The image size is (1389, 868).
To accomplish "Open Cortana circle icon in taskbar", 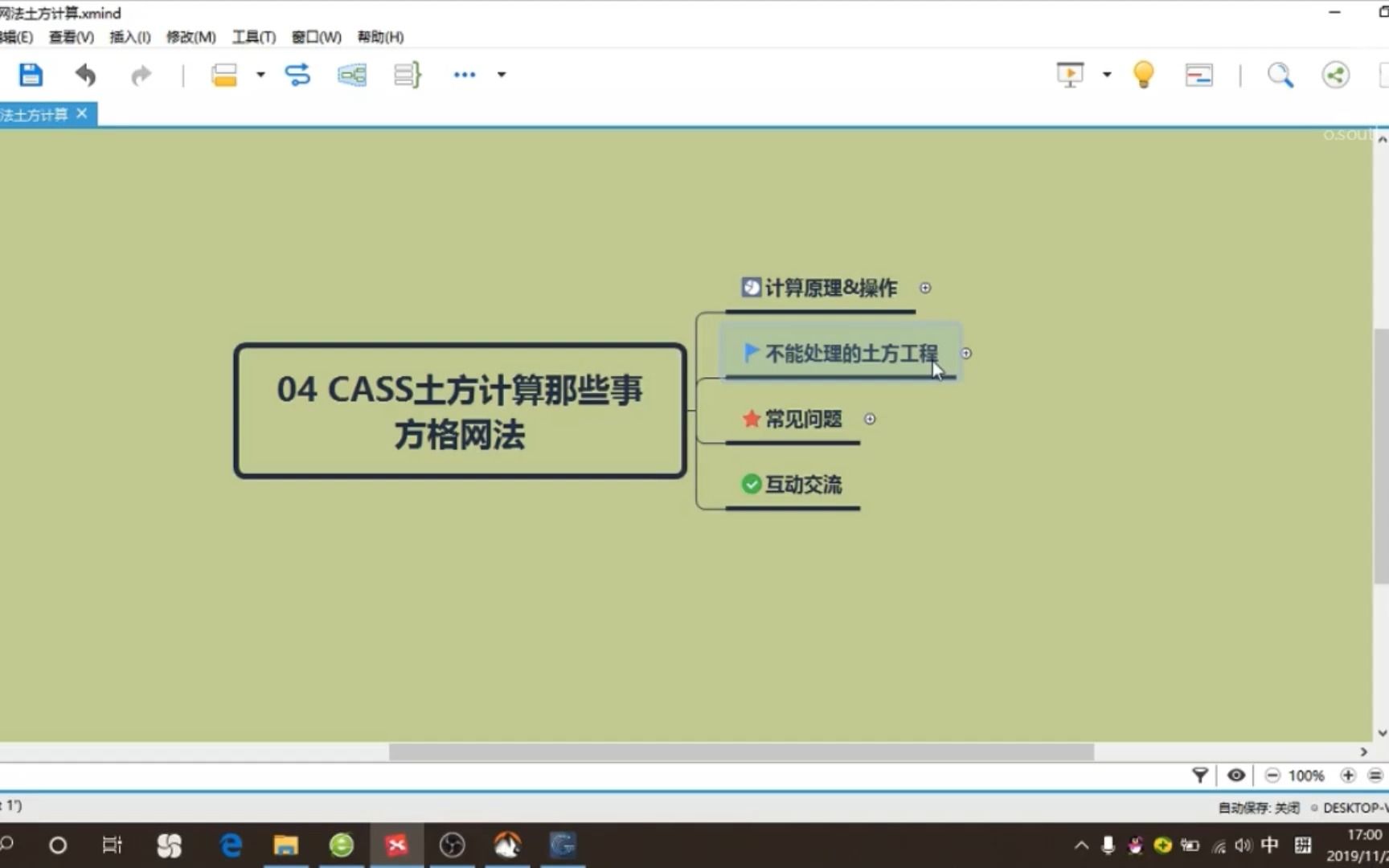I will tap(58, 845).
